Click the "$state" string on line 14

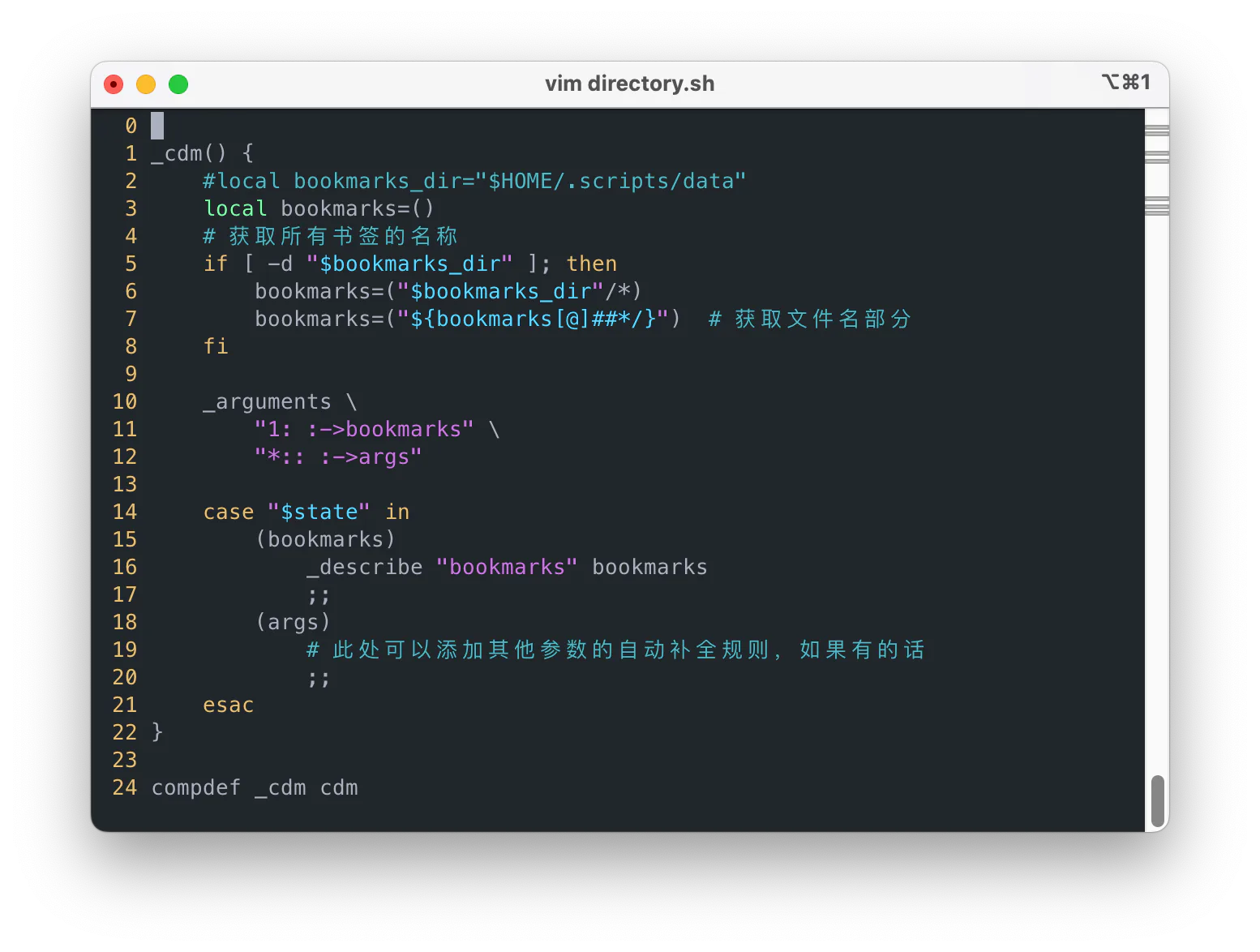(x=319, y=512)
